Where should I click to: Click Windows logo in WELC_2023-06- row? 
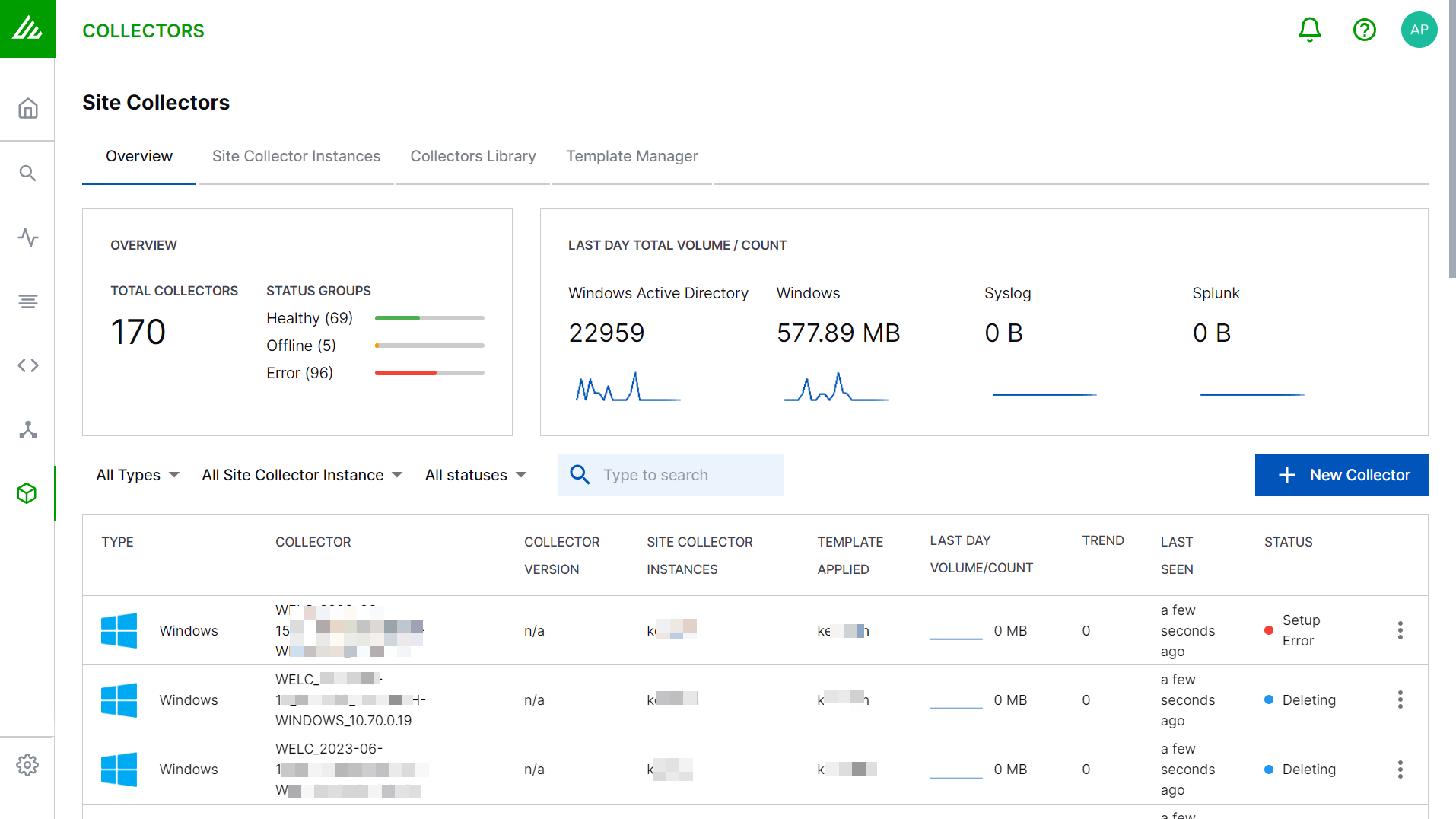tap(119, 770)
